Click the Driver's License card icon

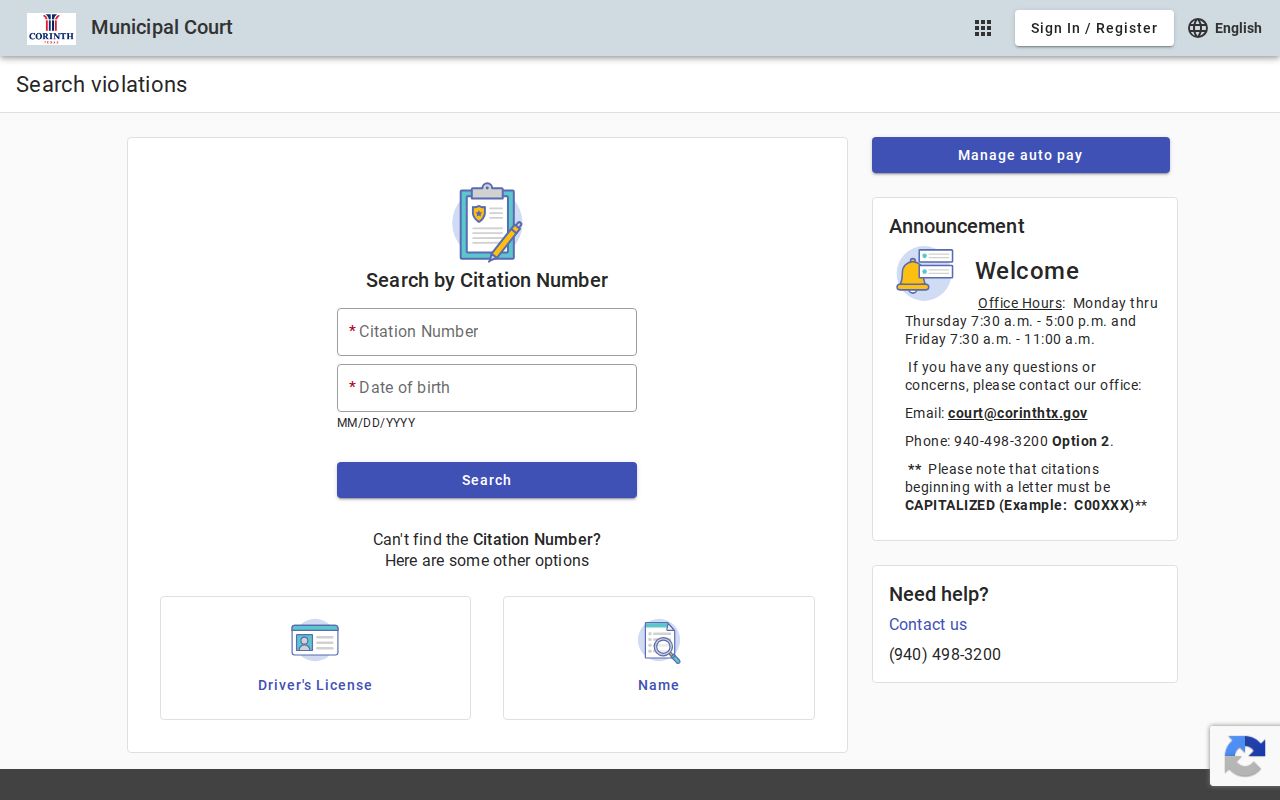click(x=315, y=640)
